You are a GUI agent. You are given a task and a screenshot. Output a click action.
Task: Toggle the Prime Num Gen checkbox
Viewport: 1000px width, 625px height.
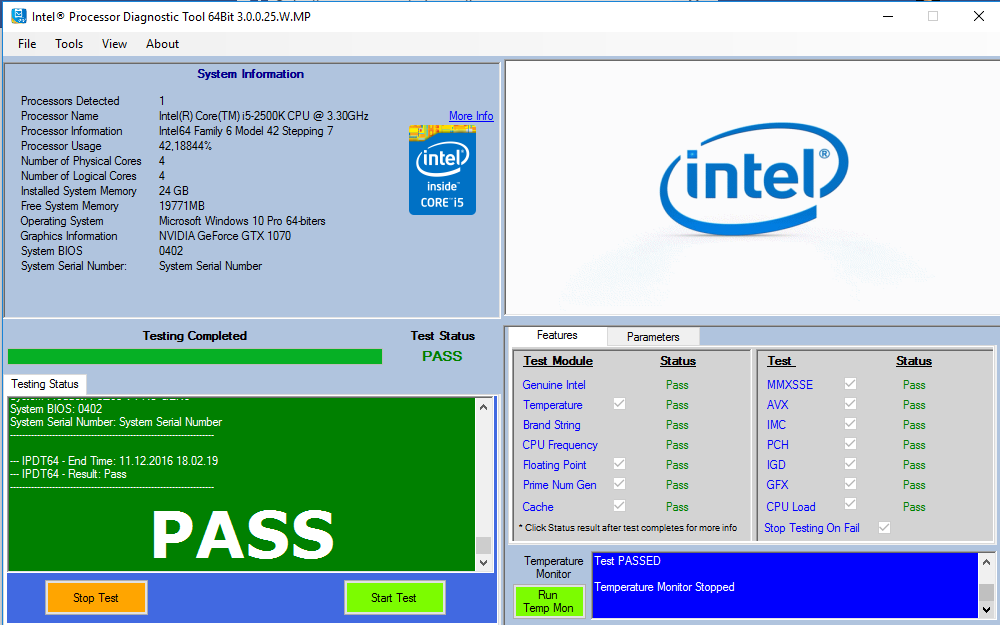(x=619, y=483)
